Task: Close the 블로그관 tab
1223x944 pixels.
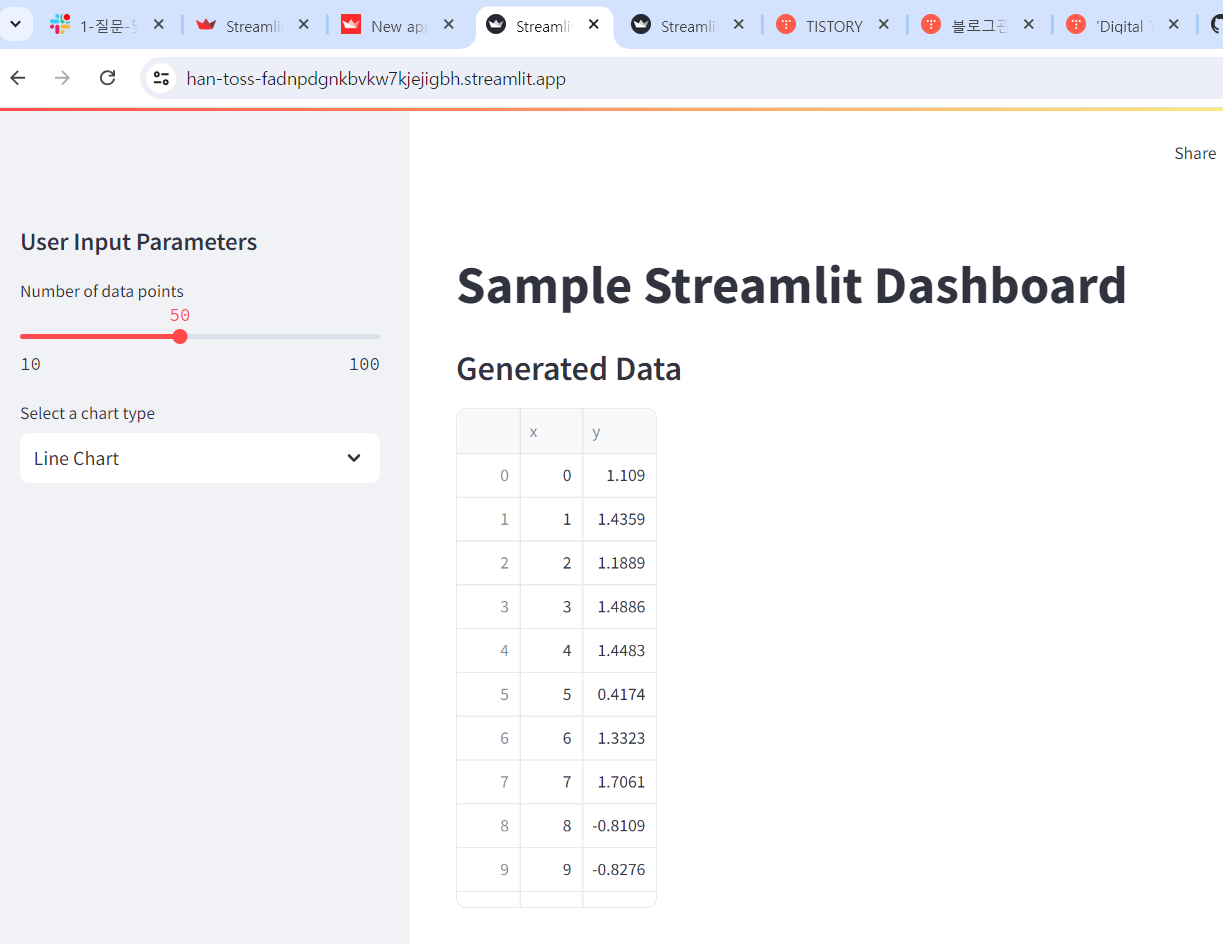Action: click(1028, 24)
